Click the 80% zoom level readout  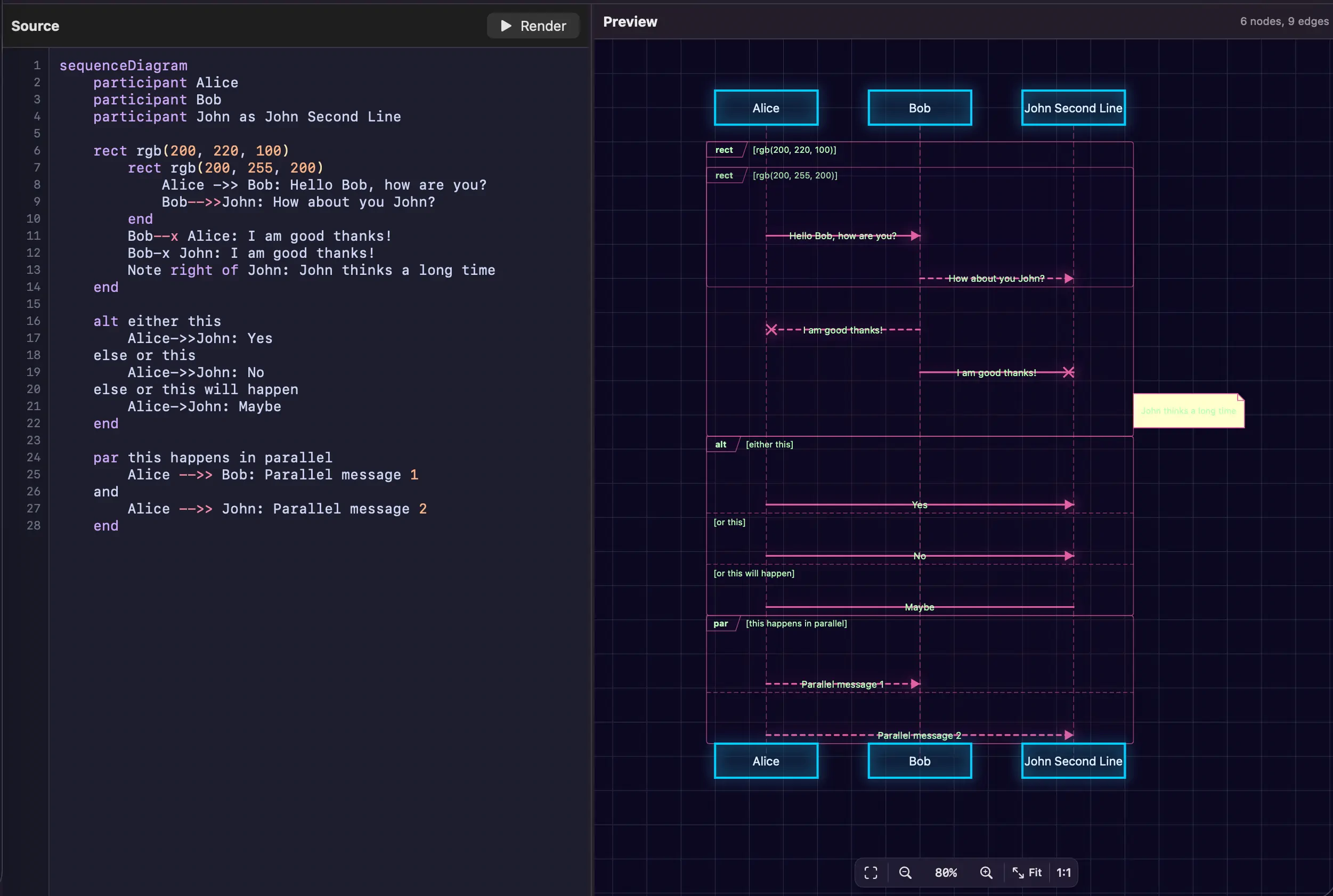click(946, 873)
